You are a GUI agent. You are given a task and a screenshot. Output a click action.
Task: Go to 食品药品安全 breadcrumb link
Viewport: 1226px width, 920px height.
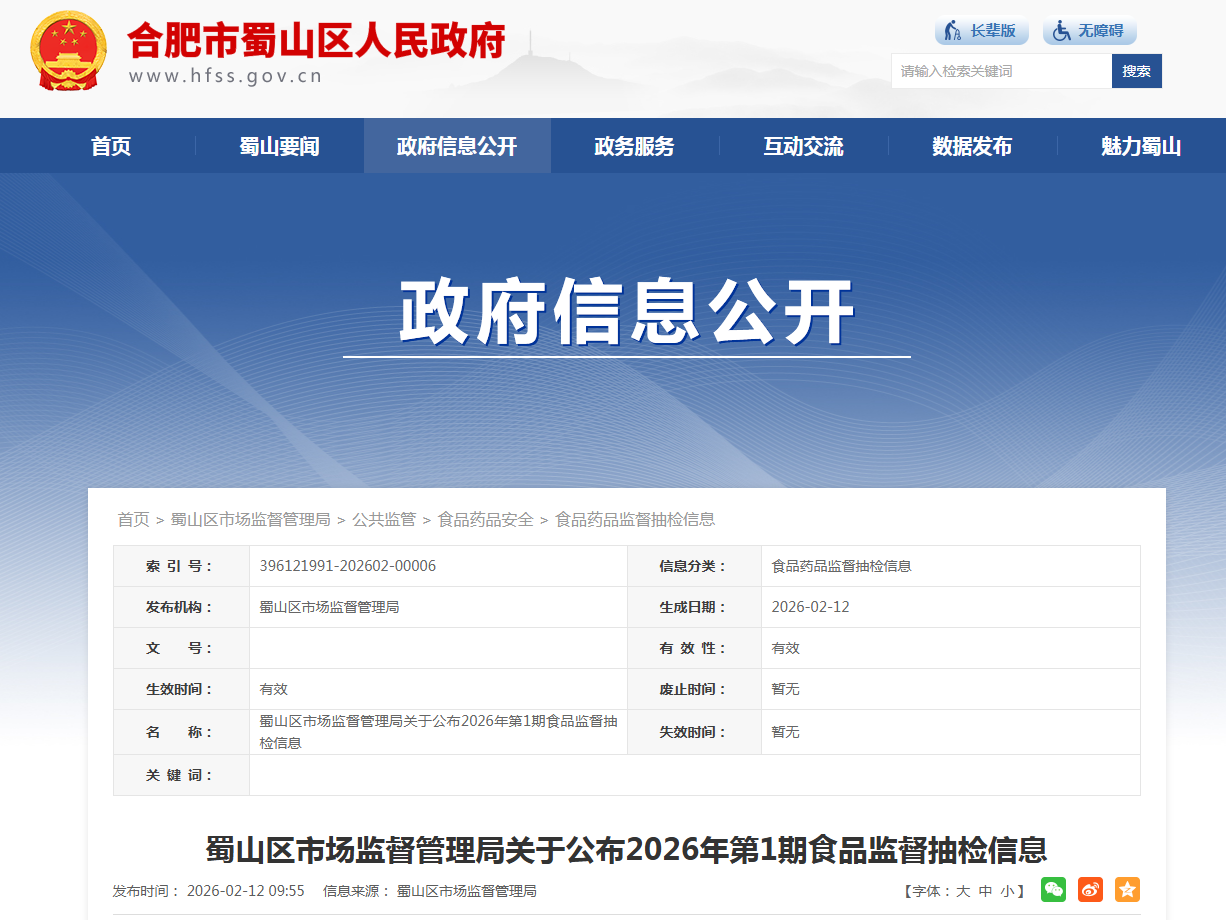click(485, 519)
